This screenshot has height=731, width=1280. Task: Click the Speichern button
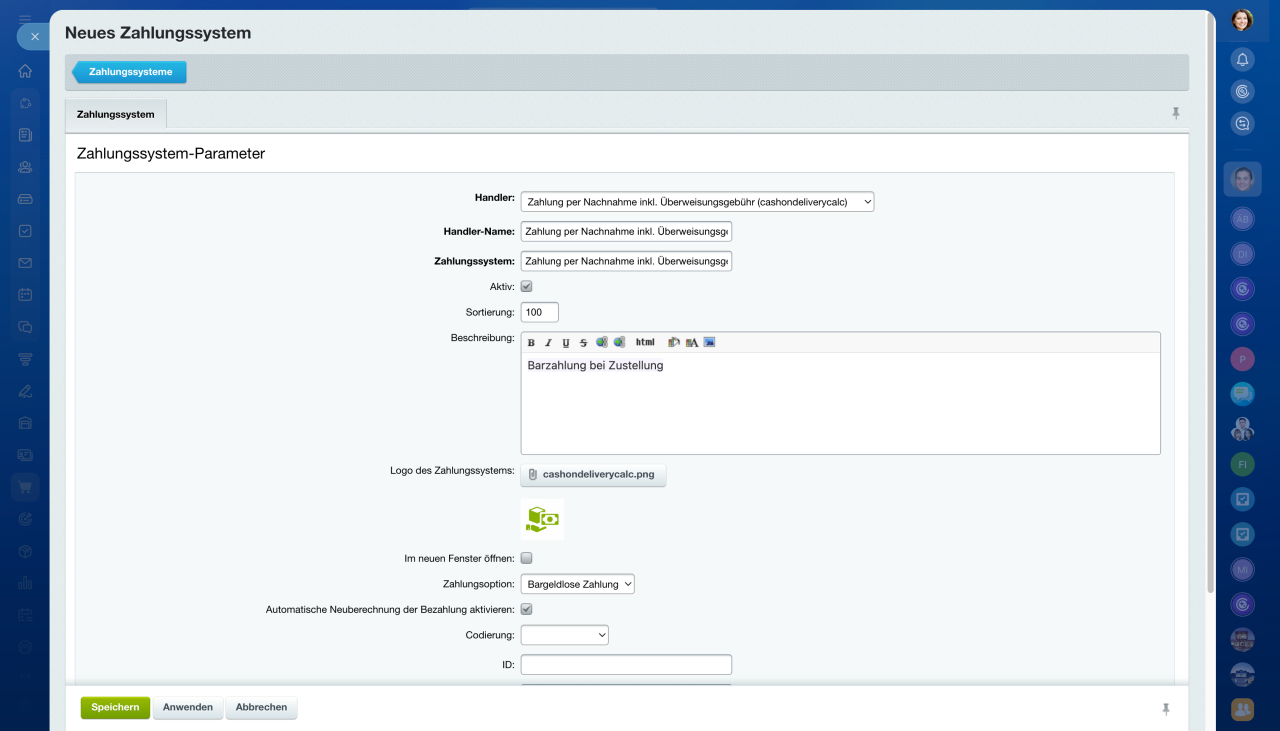pos(115,707)
